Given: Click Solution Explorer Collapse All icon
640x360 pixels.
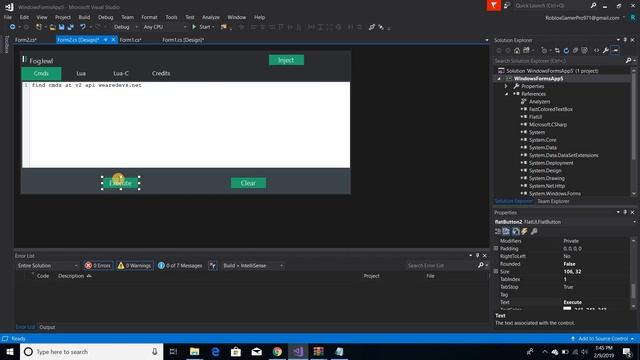Looking at the screenshot, I should coord(575,51).
